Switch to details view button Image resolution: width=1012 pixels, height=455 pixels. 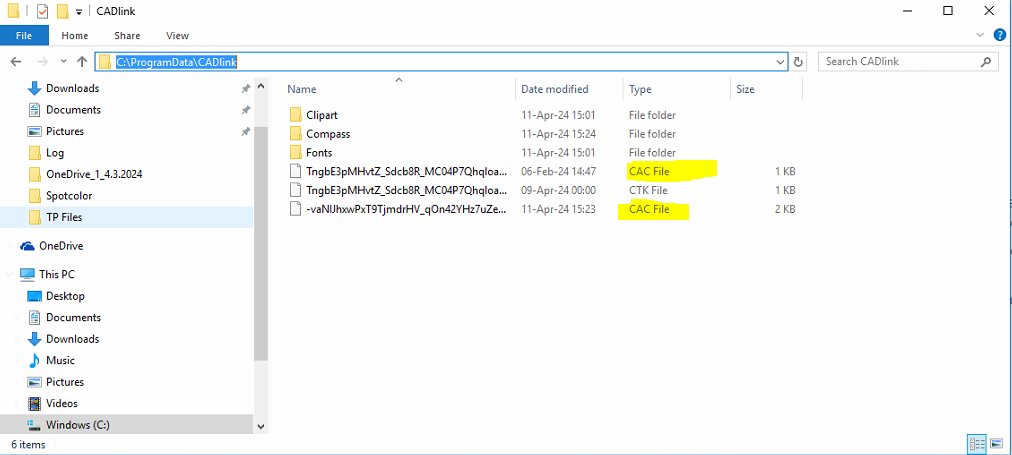pyautogui.click(x=975, y=443)
